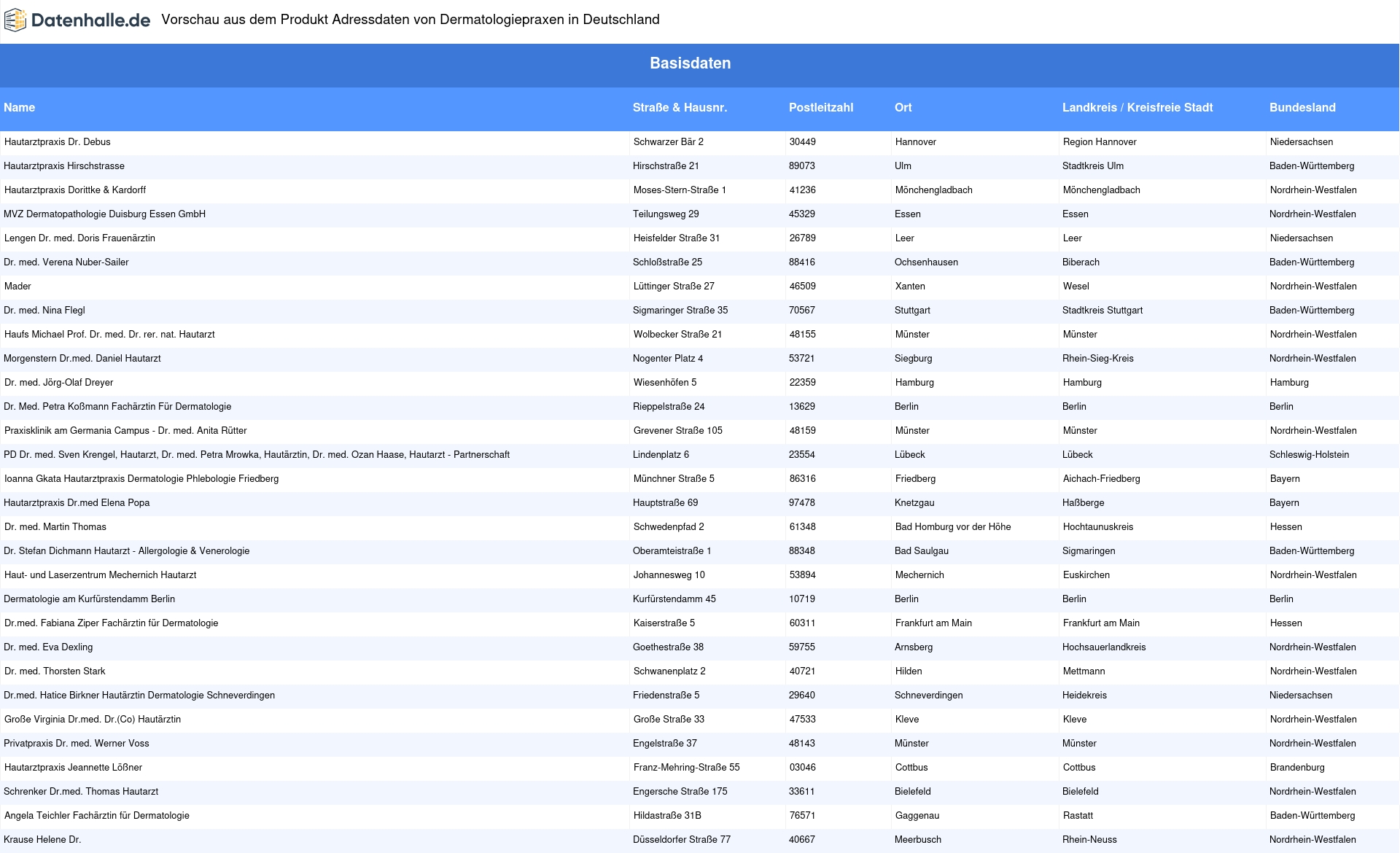The width and height of the screenshot is (1400, 853).
Task: Select Dr. med. Nina Flegl
Action: [x=44, y=311]
